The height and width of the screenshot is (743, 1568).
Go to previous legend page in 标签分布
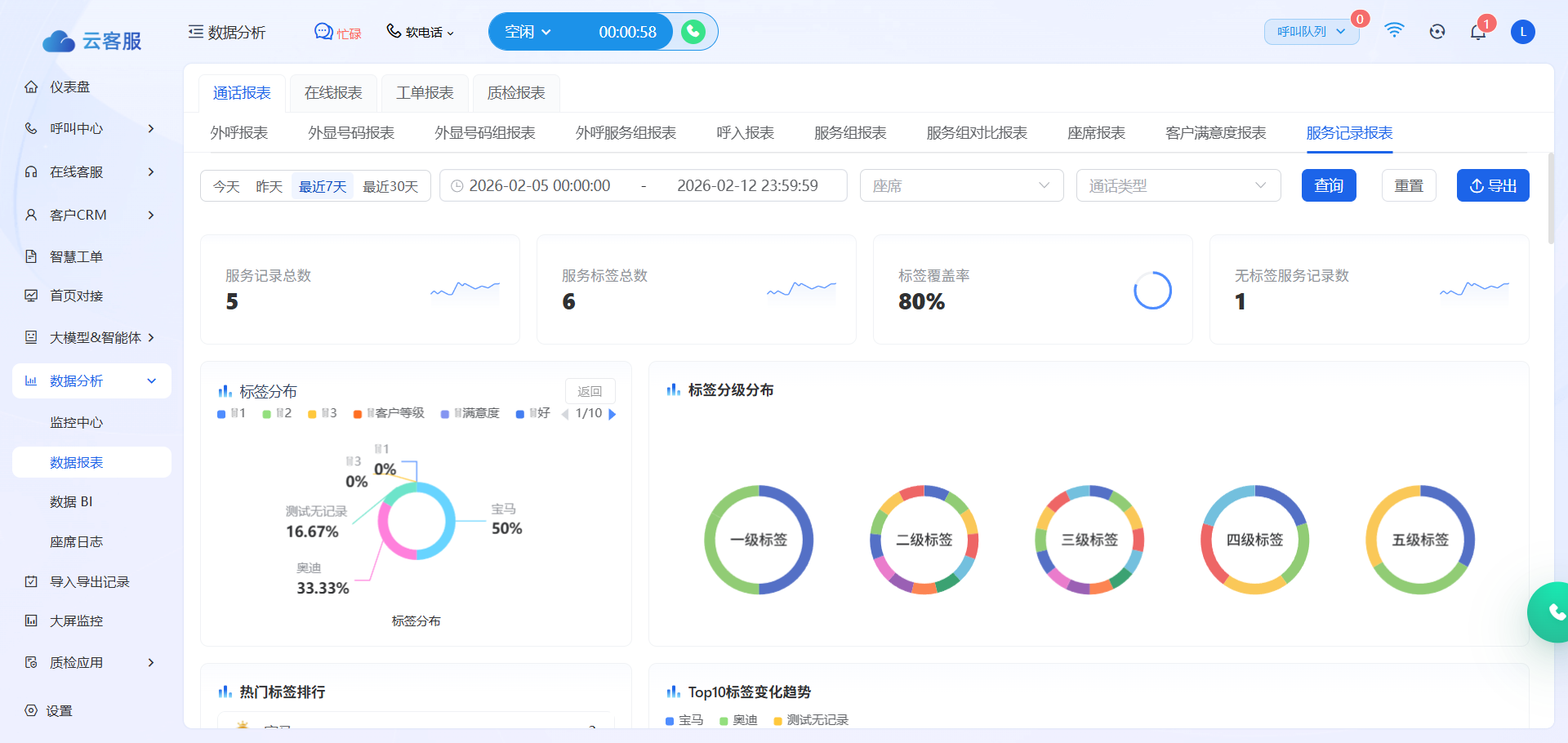[565, 414]
